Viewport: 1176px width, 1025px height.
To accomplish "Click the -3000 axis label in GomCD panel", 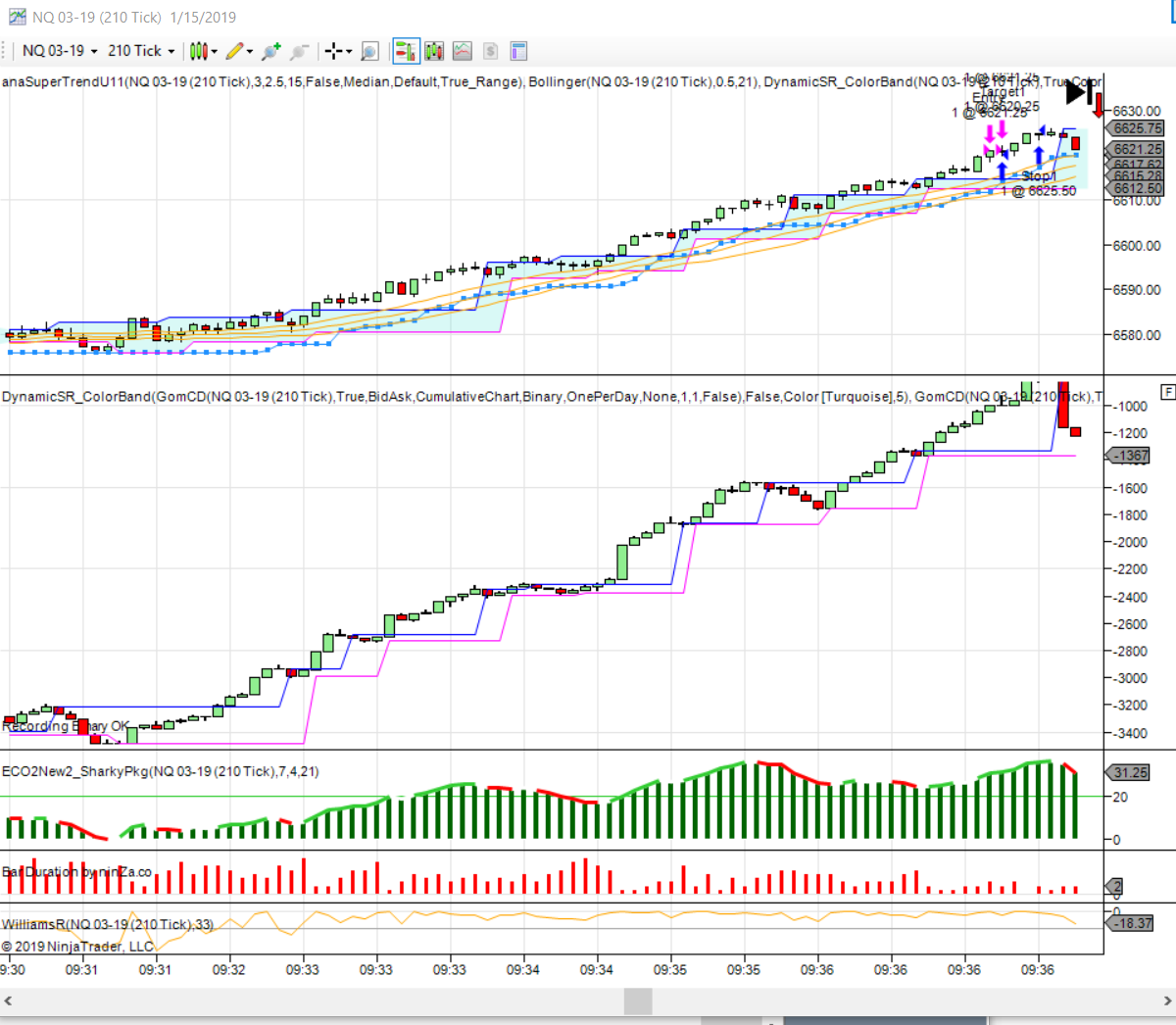I will (x=1131, y=678).
